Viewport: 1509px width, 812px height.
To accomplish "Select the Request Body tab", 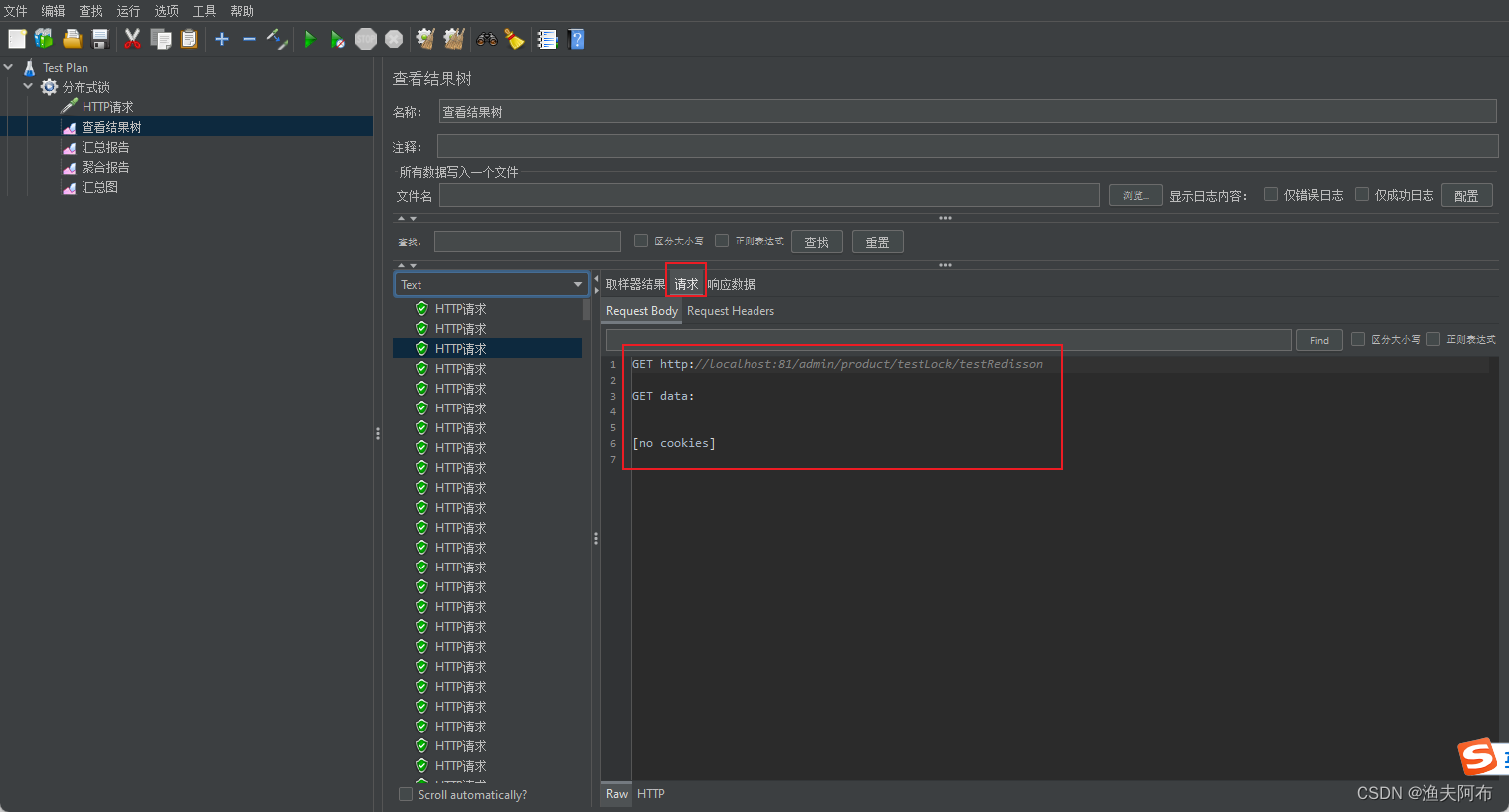I will pos(642,311).
